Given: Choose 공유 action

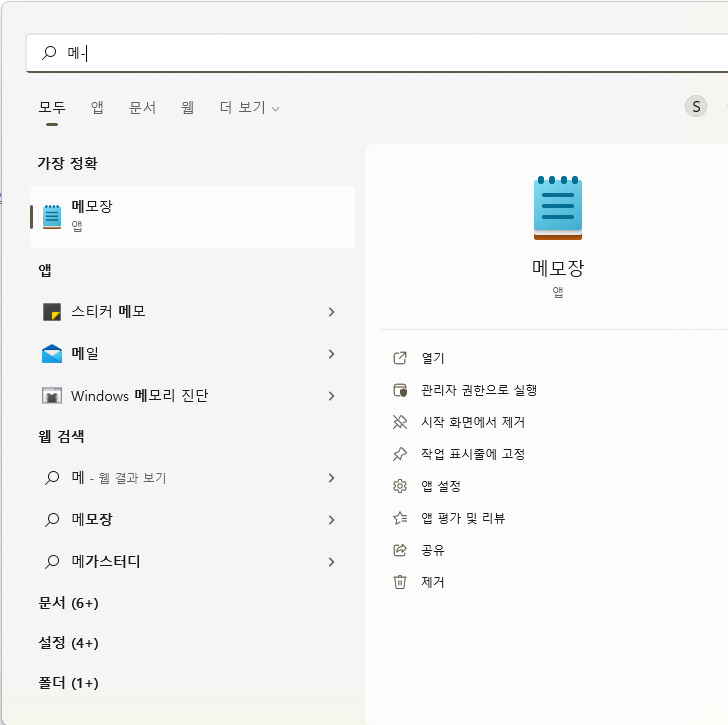Looking at the screenshot, I should [433, 550].
